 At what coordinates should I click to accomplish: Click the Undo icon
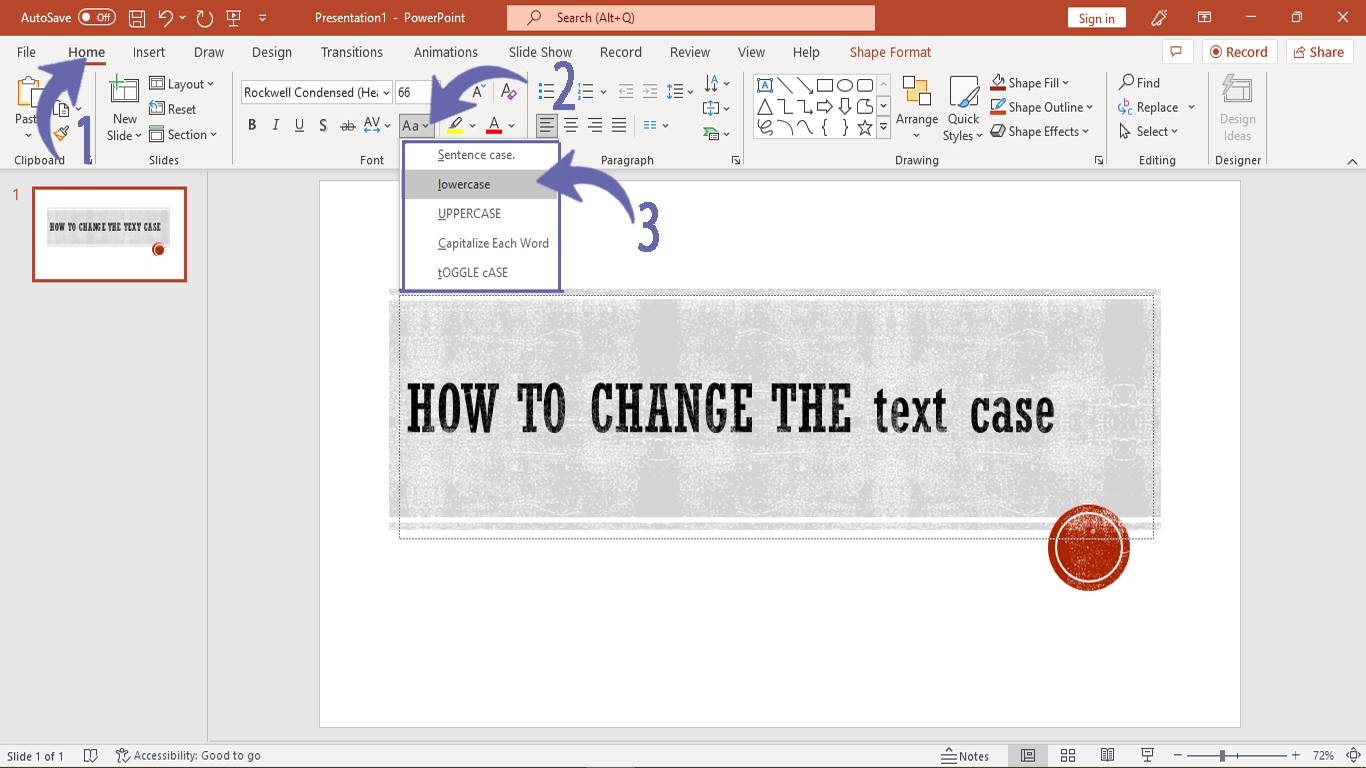(x=166, y=18)
